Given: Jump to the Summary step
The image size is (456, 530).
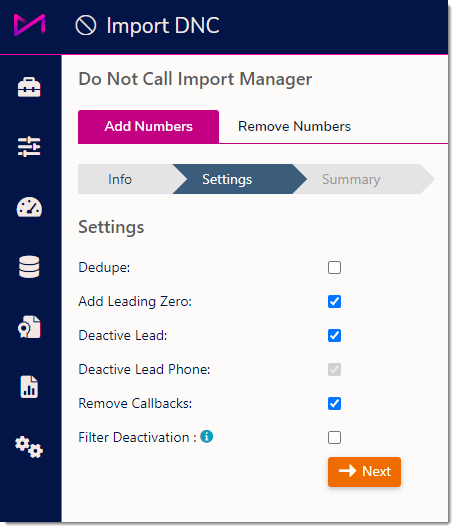Looking at the screenshot, I should click(x=351, y=179).
